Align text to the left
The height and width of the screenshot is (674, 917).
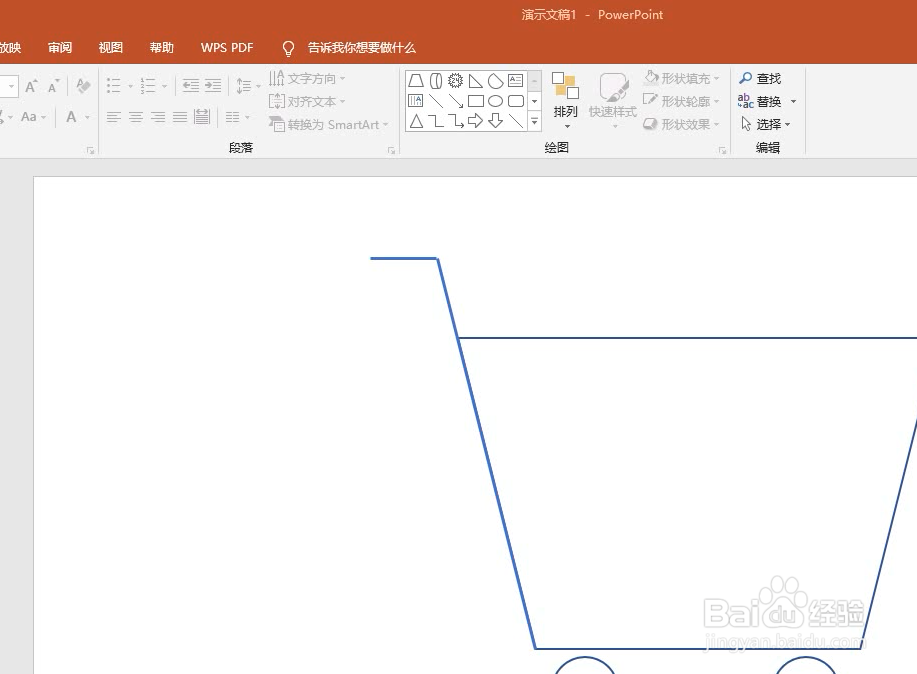click(x=113, y=117)
